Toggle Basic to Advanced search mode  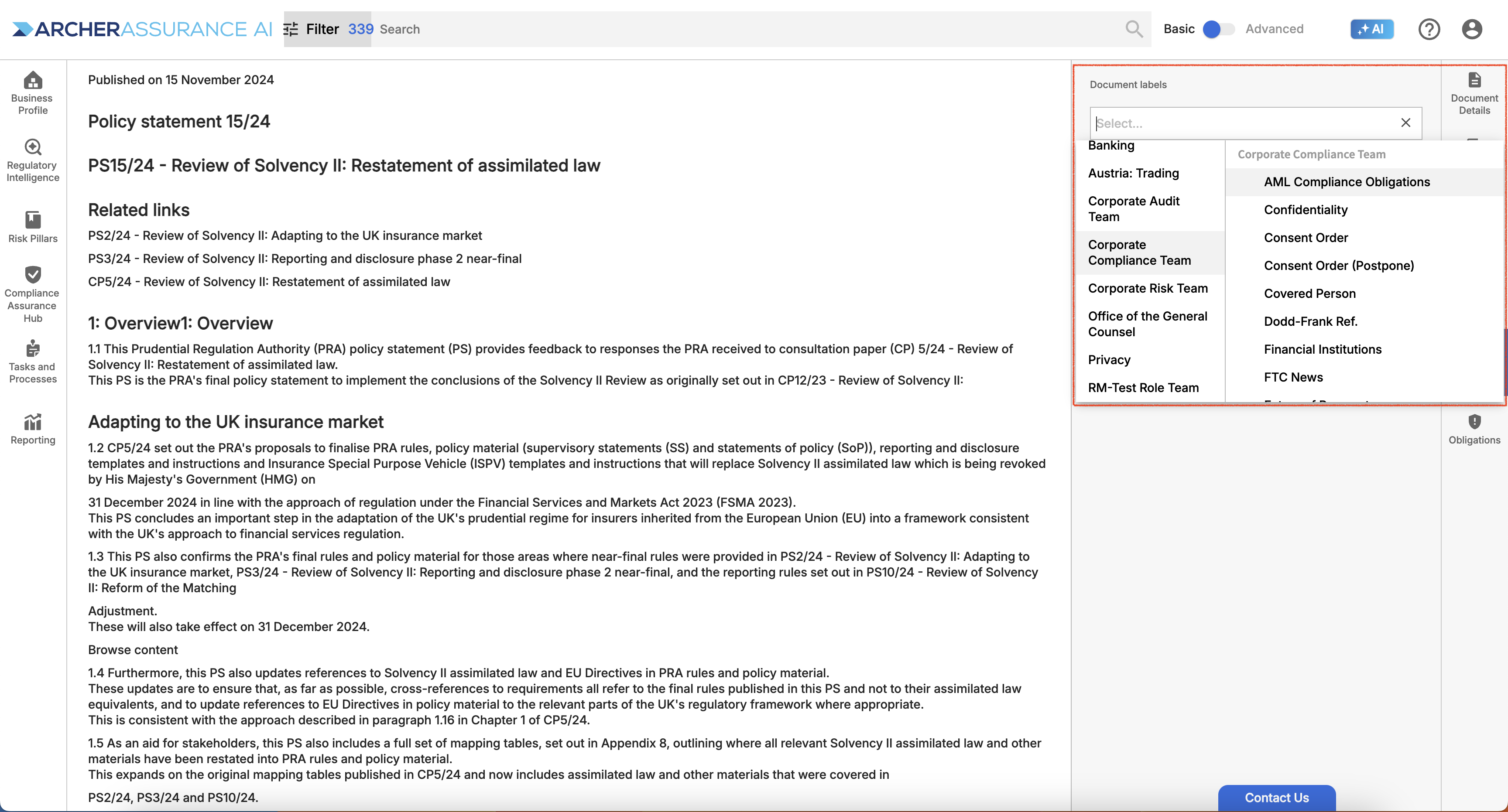click(x=1219, y=29)
